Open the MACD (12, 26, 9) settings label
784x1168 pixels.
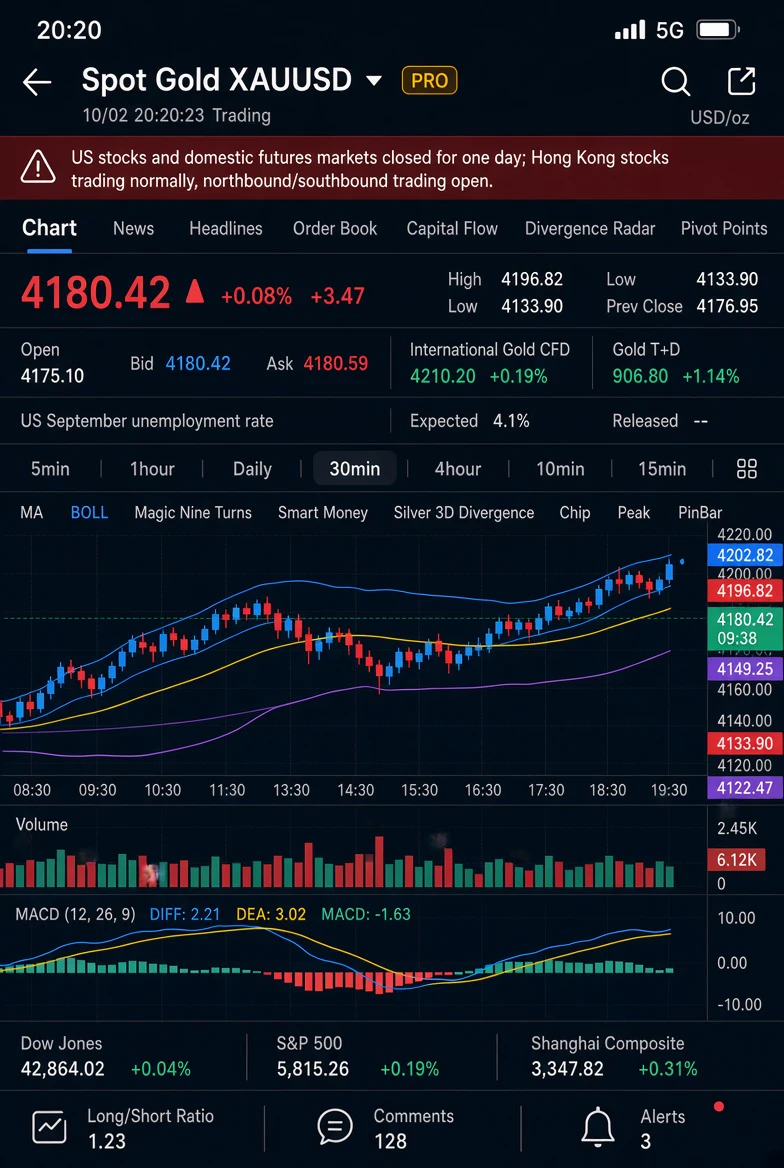[x=75, y=914]
